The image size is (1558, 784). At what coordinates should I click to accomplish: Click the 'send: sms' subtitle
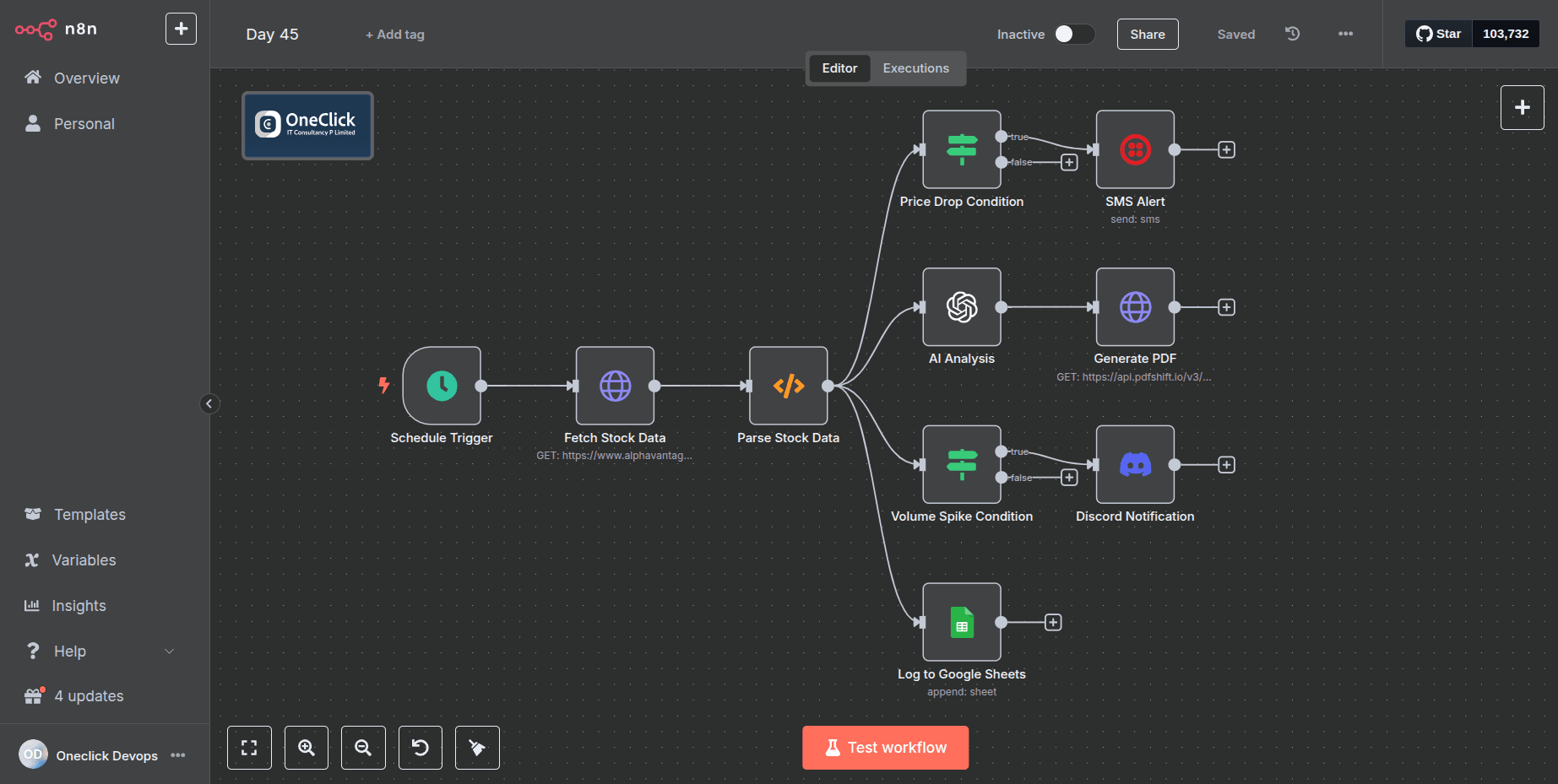click(x=1135, y=219)
